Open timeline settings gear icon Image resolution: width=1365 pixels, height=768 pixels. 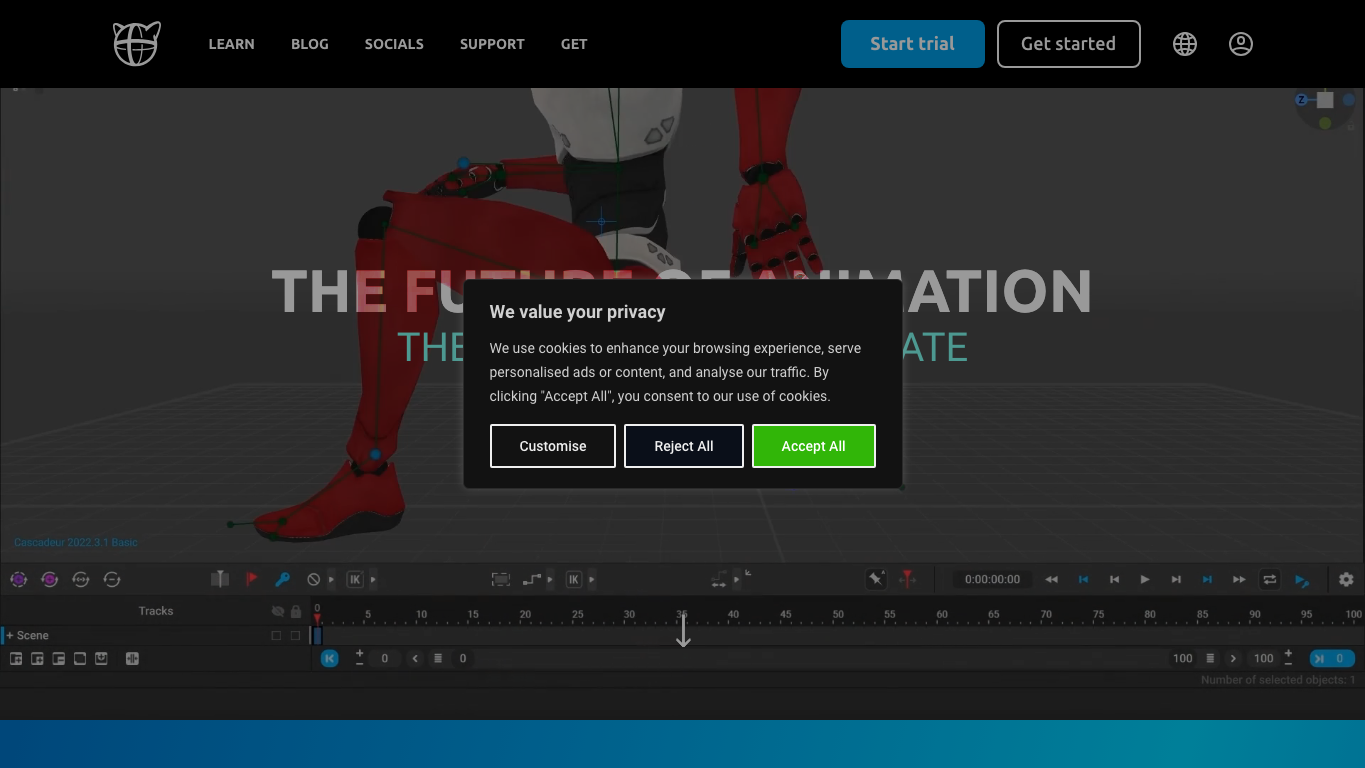[1346, 579]
